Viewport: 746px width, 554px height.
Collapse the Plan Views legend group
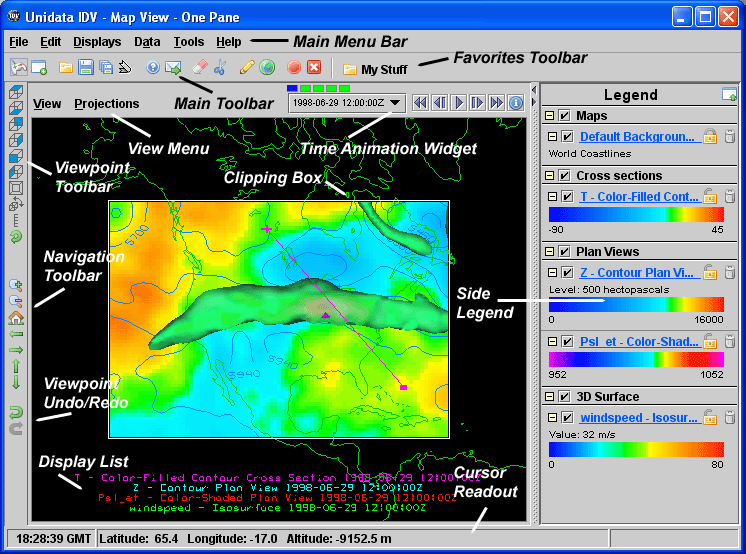click(x=550, y=252)
